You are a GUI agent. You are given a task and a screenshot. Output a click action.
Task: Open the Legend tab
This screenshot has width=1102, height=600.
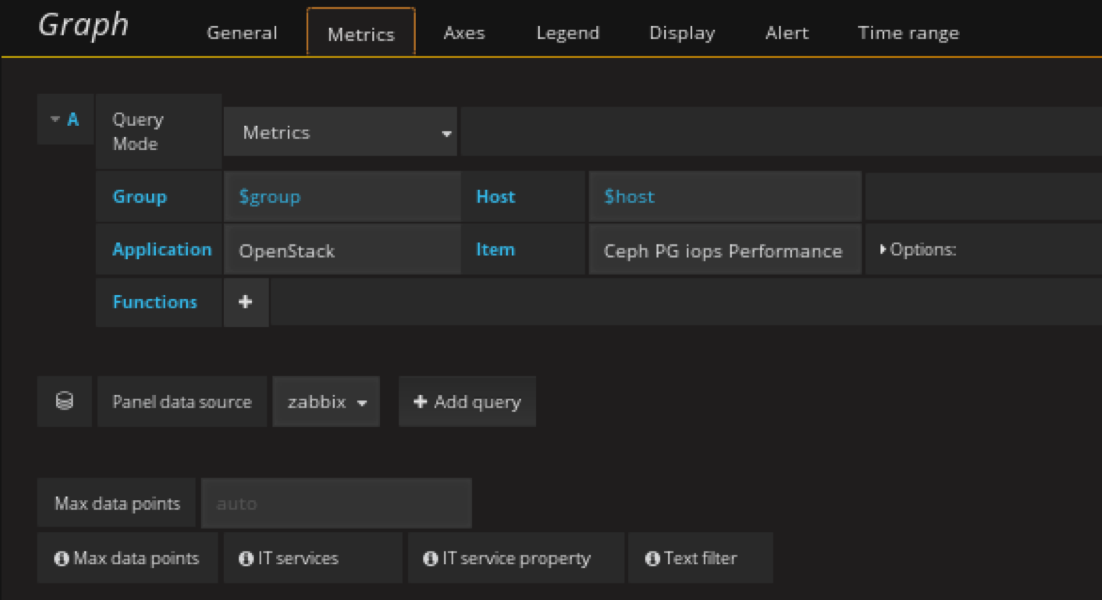(x=567, y=33)
